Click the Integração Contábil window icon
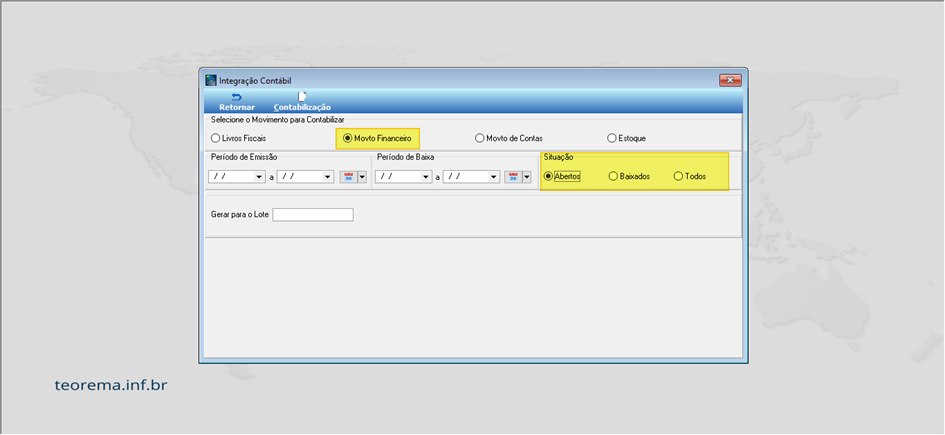This screenshot has width=945, height=435. (x=211, y=80)
